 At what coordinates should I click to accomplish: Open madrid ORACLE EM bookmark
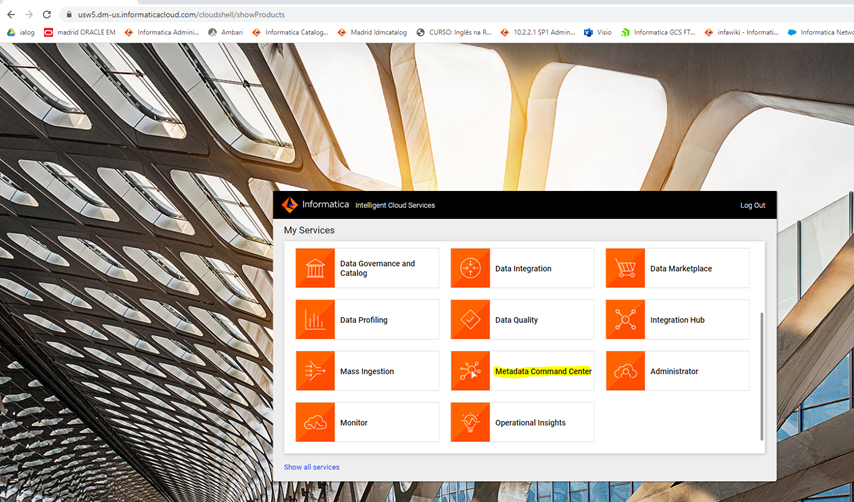tap(80, 32)
